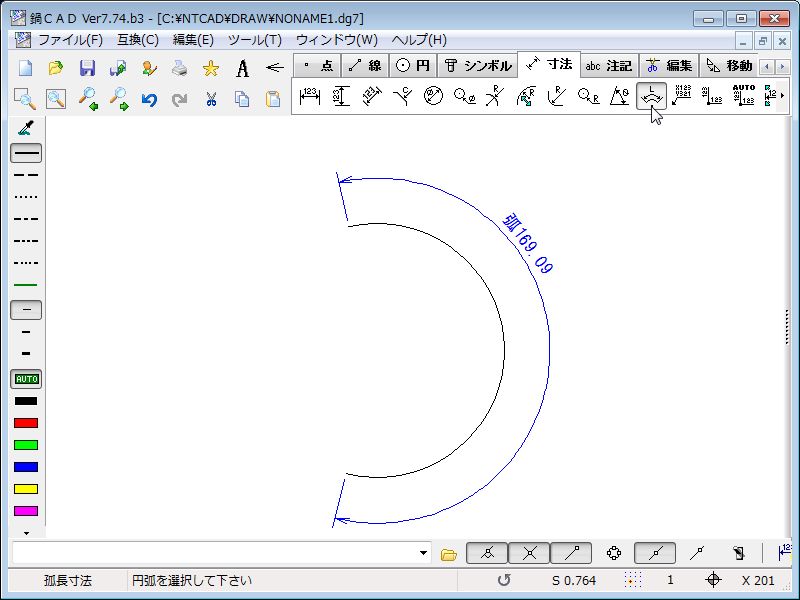Image resolution: width=800 pixels, height=600 pixels.
Task: Toggle the on-line snap button
Action: 655,553
